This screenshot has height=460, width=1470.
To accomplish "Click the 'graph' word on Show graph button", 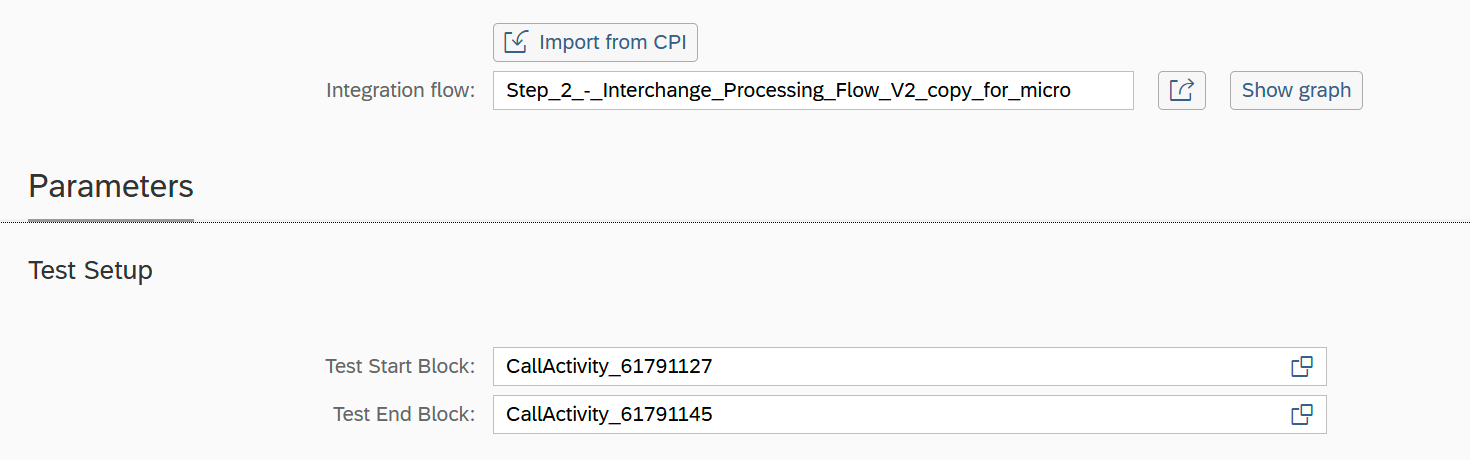I will [1324, 90].
